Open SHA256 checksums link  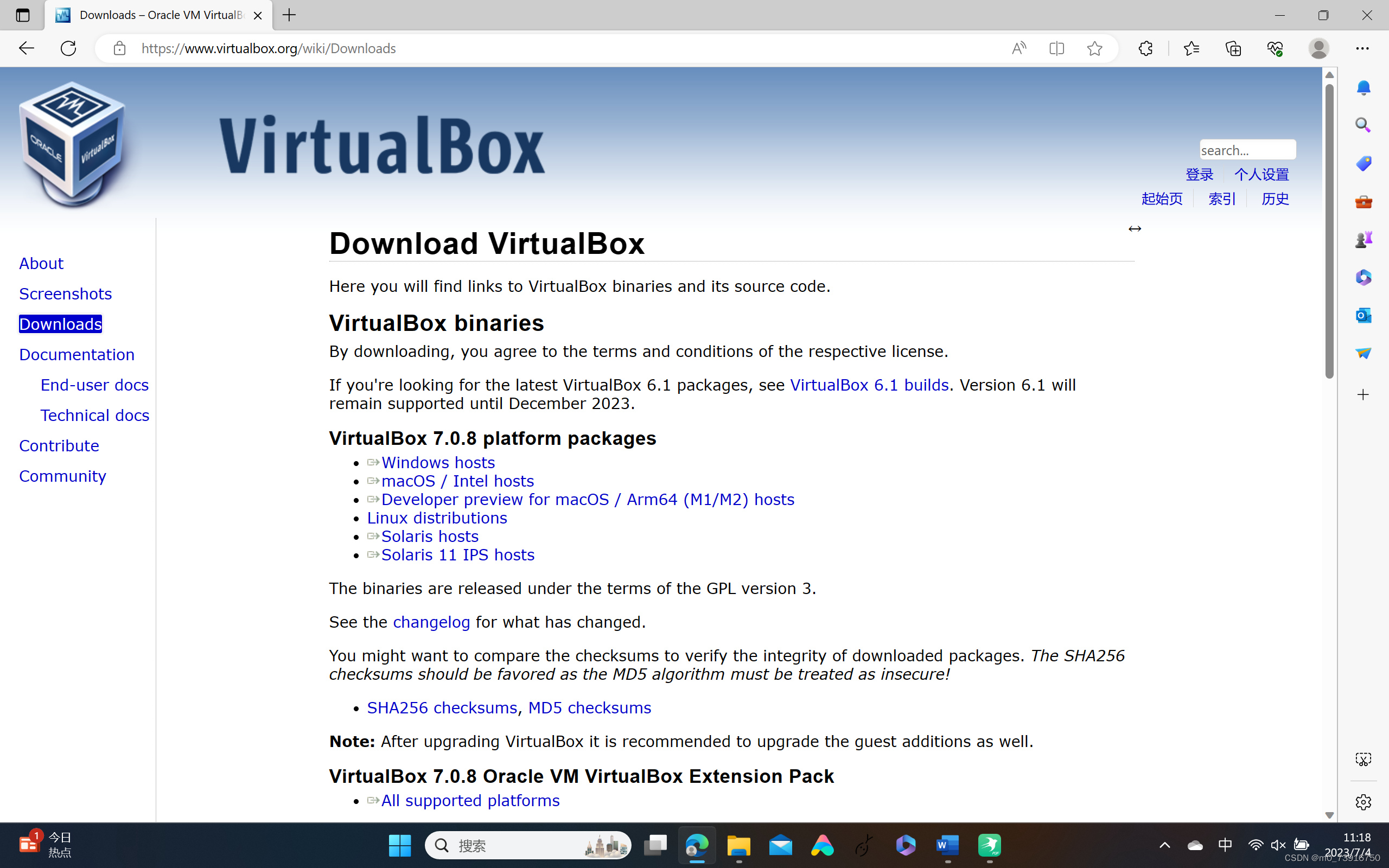coord(441,707)
